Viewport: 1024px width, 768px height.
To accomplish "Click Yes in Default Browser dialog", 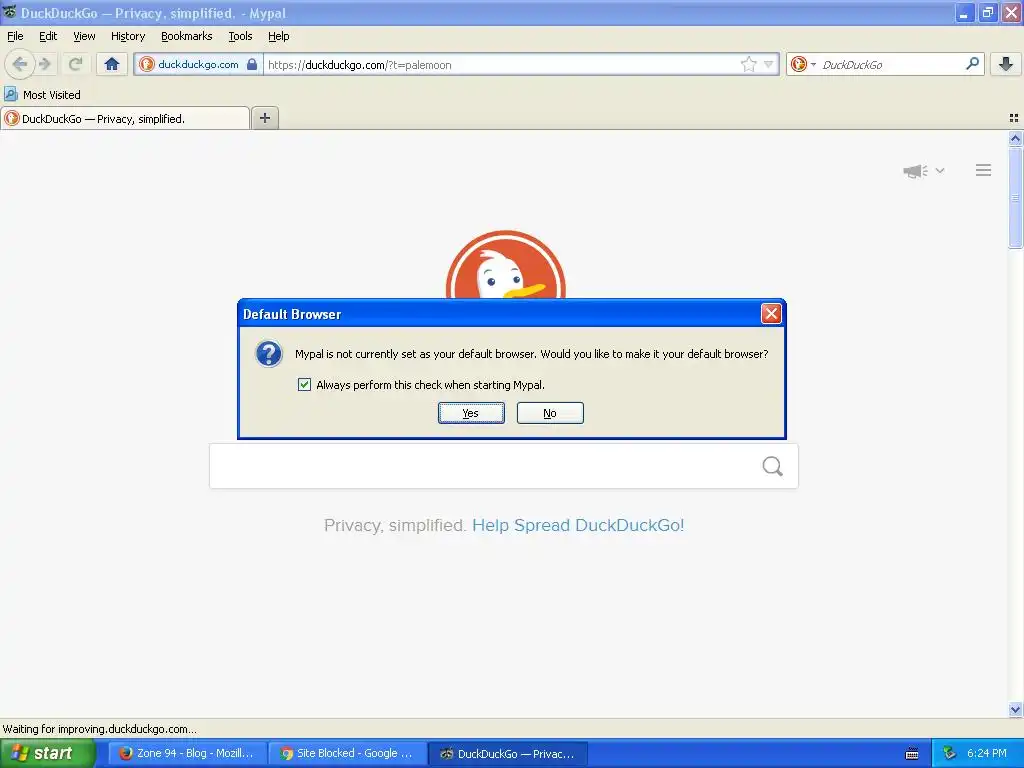I will coord(471,413).
